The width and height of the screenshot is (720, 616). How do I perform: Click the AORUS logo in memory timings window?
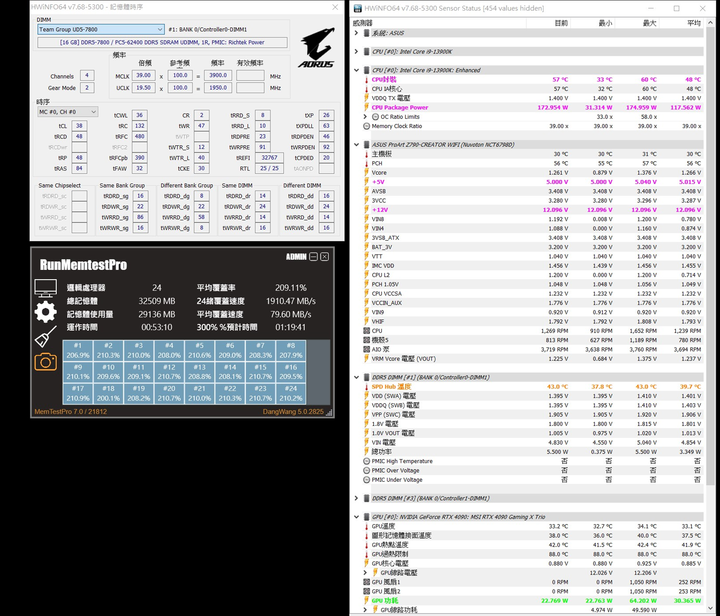(x=316, y=48)
